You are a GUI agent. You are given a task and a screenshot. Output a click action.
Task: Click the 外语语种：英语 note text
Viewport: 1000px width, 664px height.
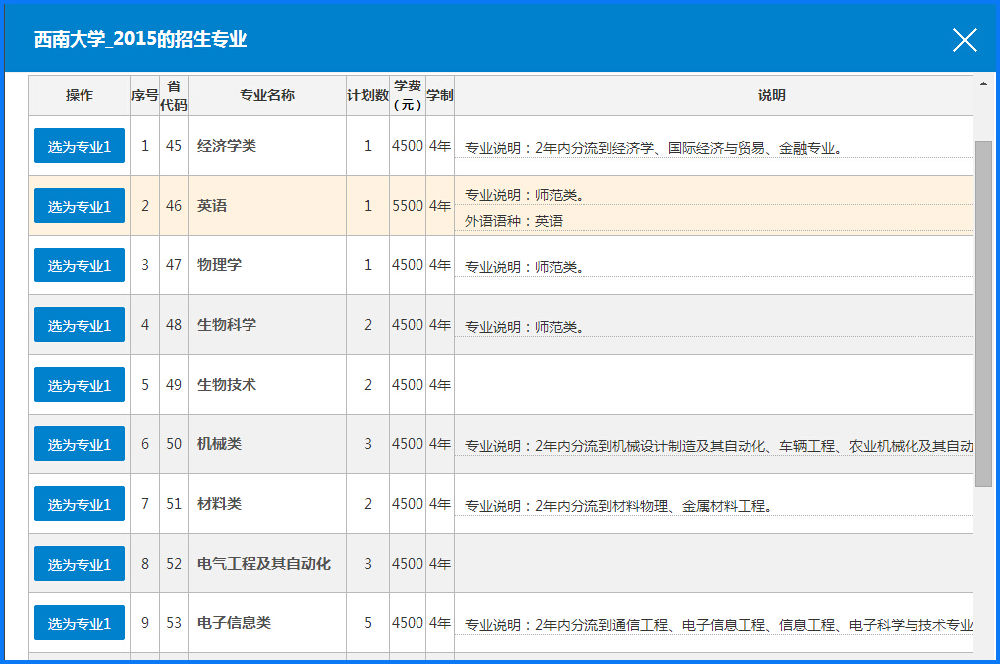514,221
